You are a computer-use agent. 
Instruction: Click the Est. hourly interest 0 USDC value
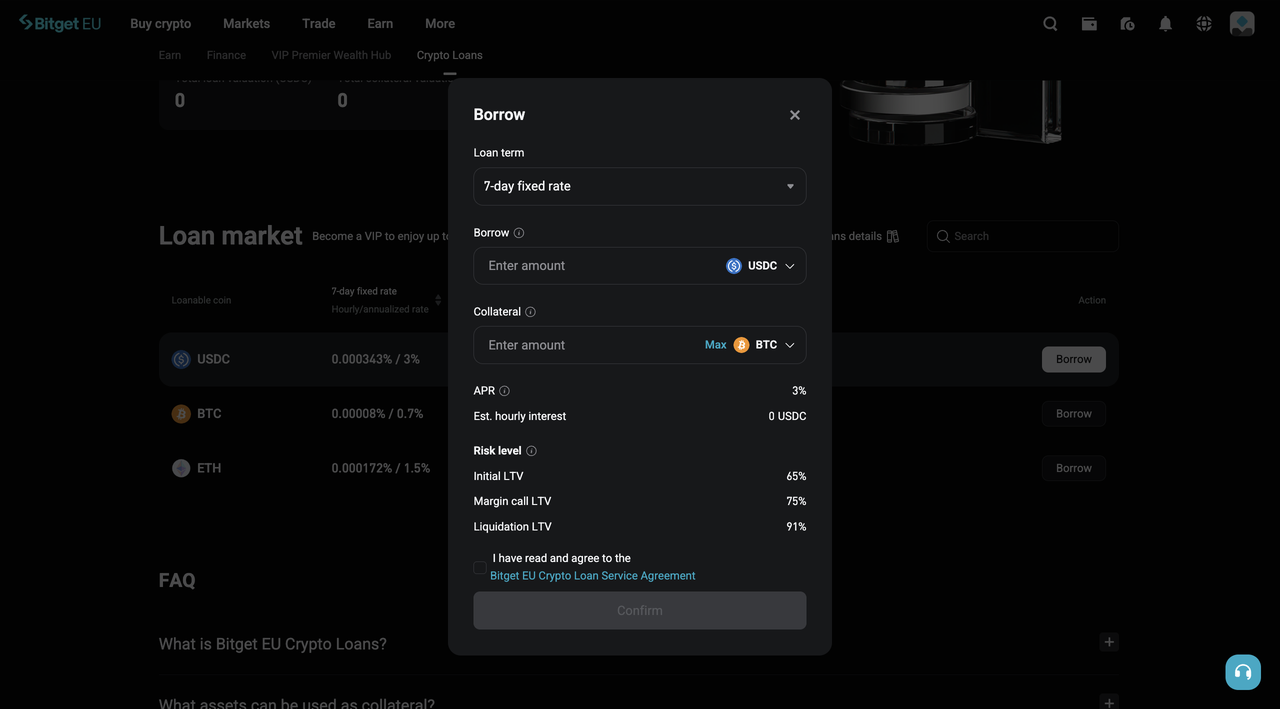(x=787, y=416)
